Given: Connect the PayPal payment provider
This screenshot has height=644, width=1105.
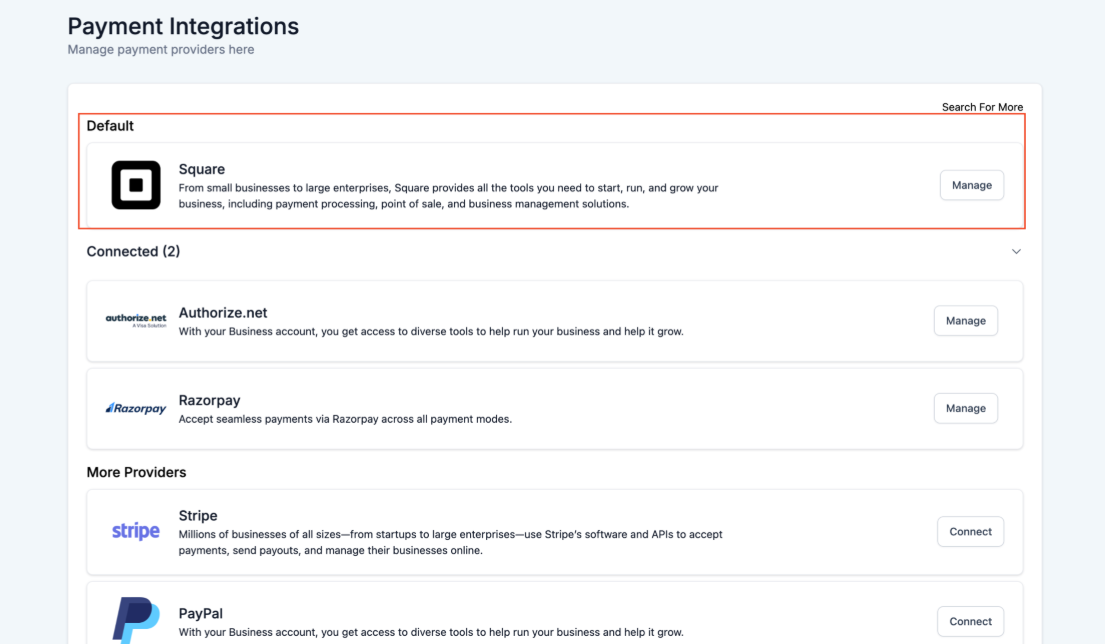Looking at the screenshot, I should [x=970, y=621].
